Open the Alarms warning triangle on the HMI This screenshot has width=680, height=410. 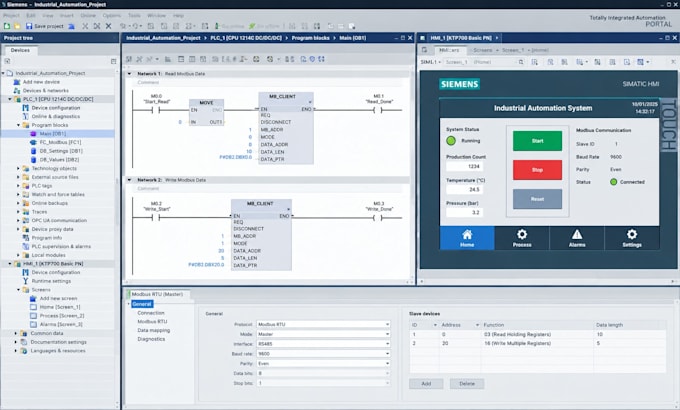point(577,238)
